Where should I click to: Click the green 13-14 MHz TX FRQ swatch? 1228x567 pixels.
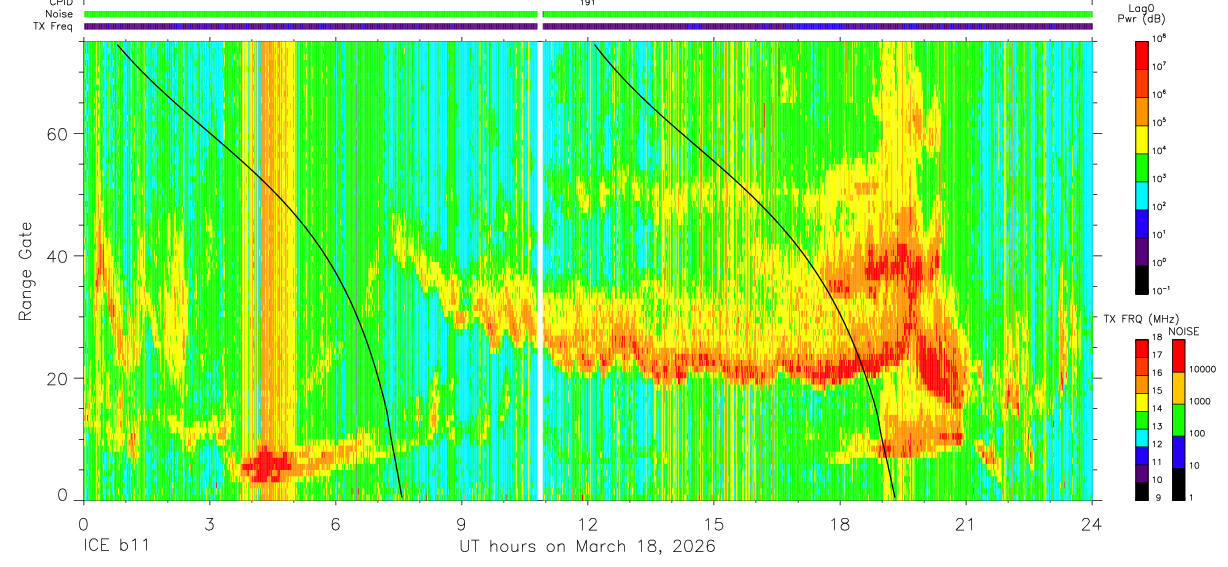[1143, 420]
